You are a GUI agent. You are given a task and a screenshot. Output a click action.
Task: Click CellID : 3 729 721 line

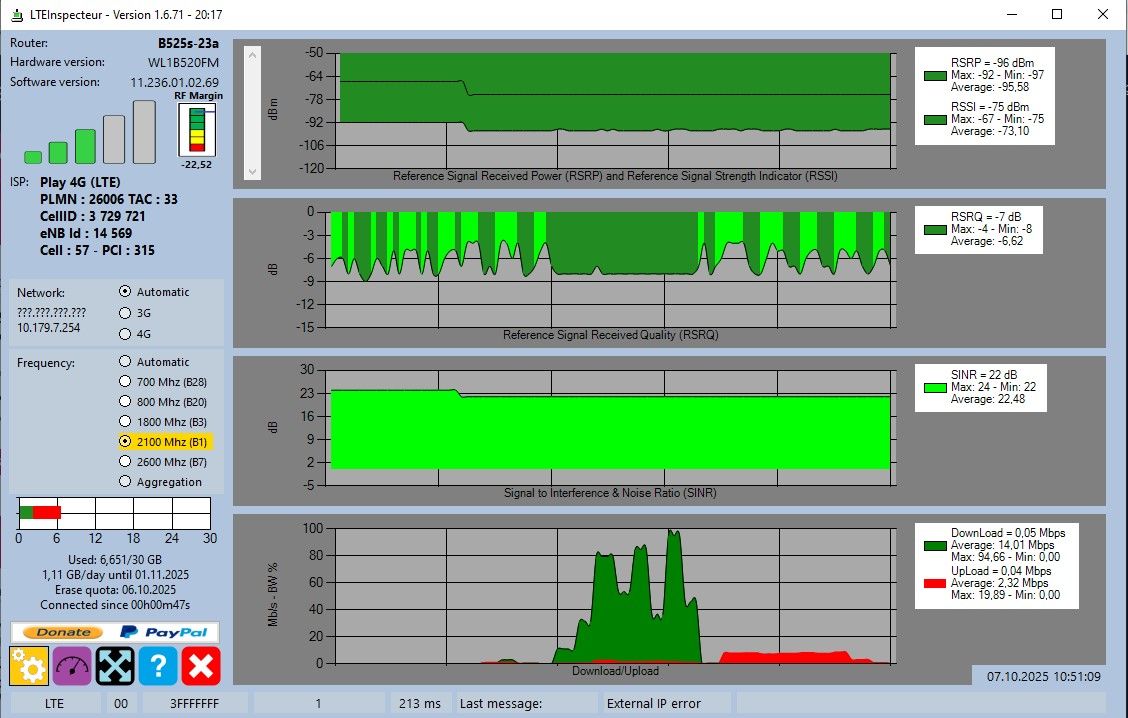(x=93, y=217)
